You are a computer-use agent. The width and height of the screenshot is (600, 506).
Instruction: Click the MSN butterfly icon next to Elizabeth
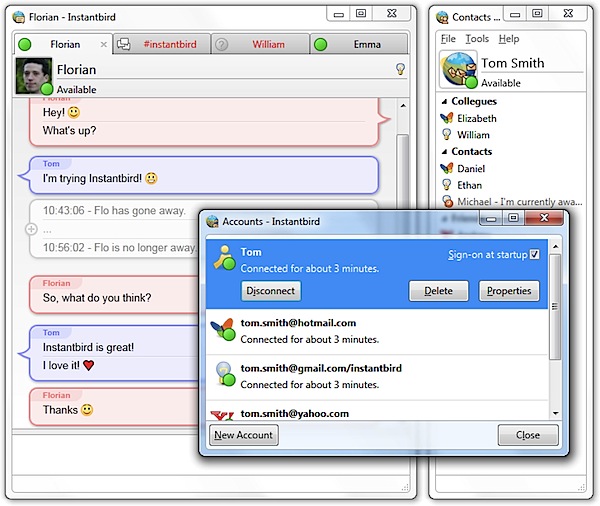tap(447, 118)
